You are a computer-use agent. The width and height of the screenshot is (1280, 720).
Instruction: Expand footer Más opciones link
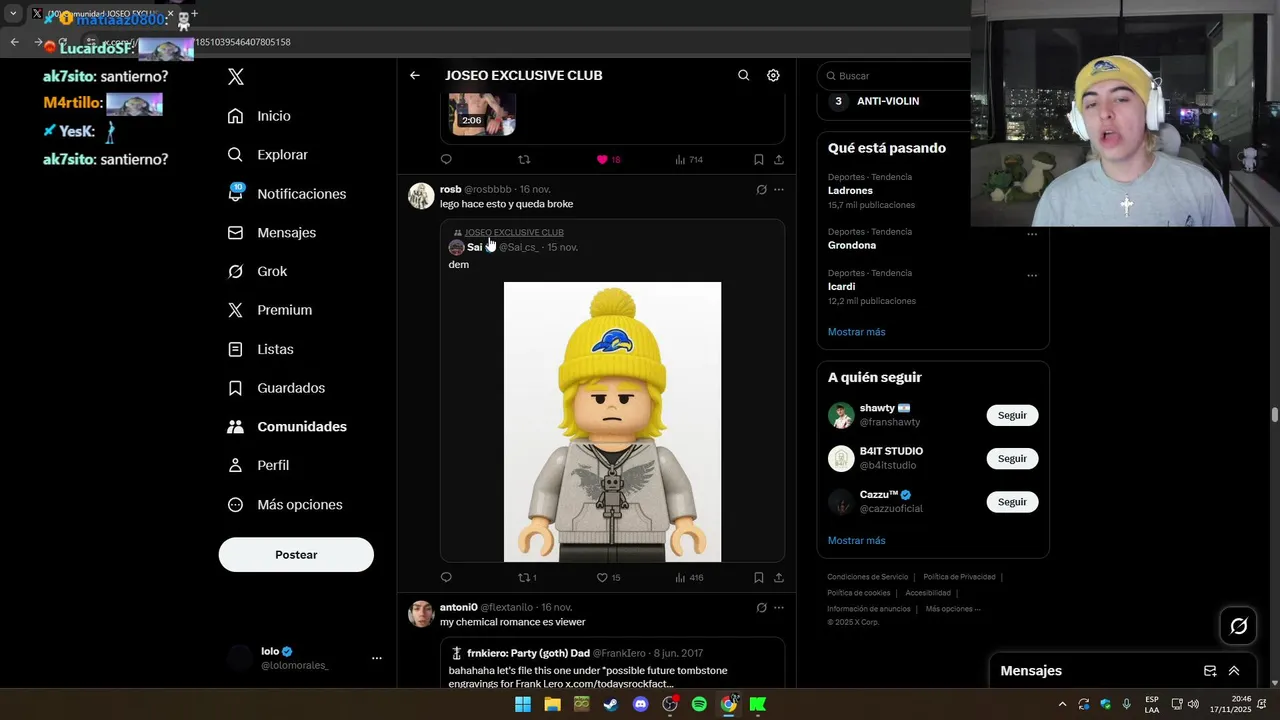click(952, 609)
